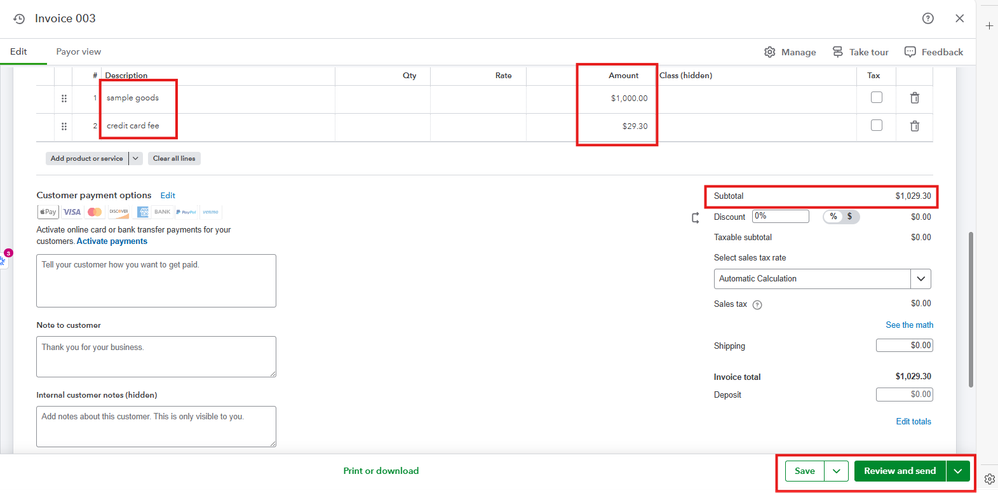The height and width of the screenshot is (493, 998).
Task: Open the help question mark icon
Action: (x=928, y=18)
